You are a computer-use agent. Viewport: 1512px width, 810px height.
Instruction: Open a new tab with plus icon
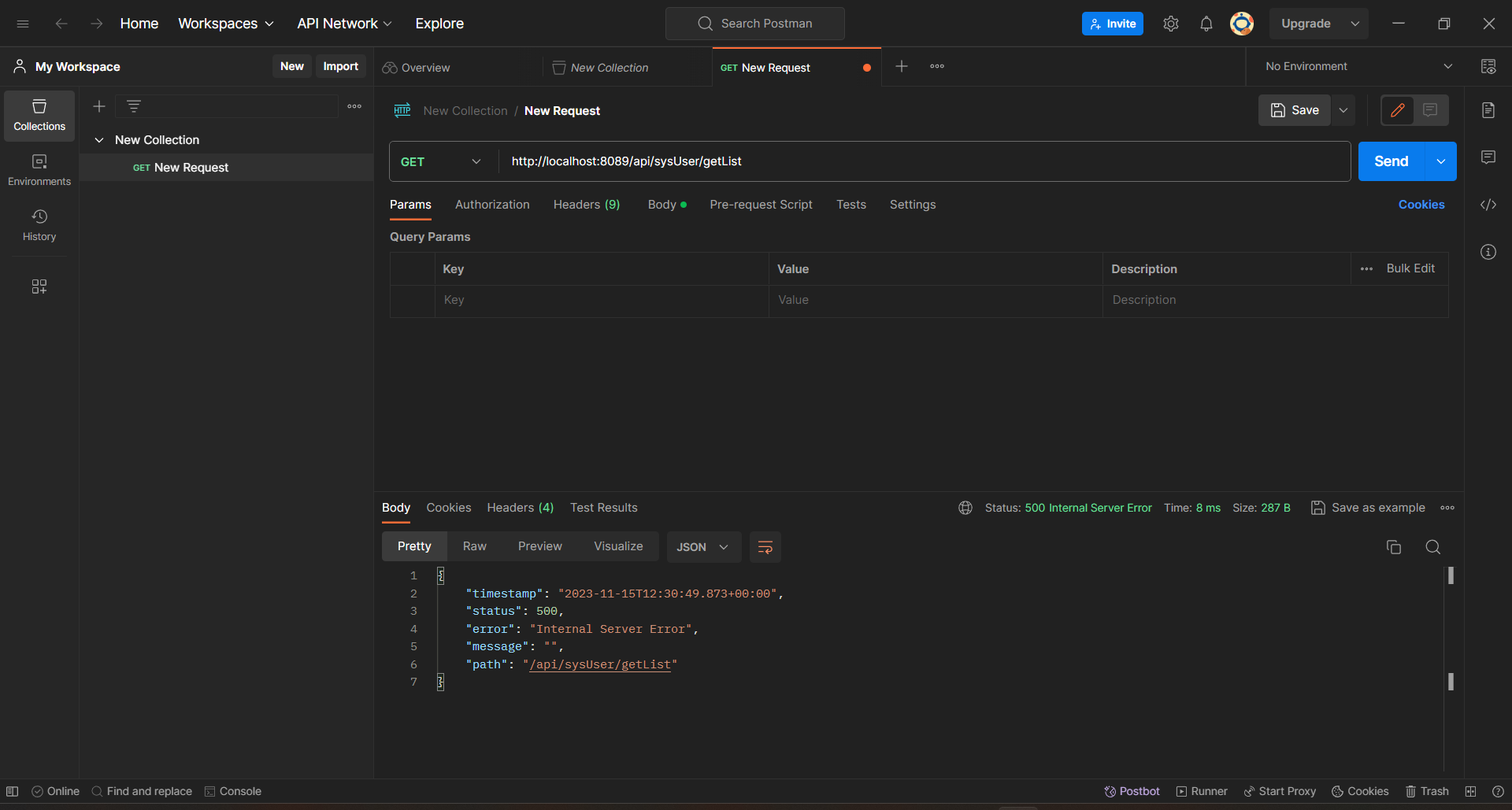click(x=902, y=66)
